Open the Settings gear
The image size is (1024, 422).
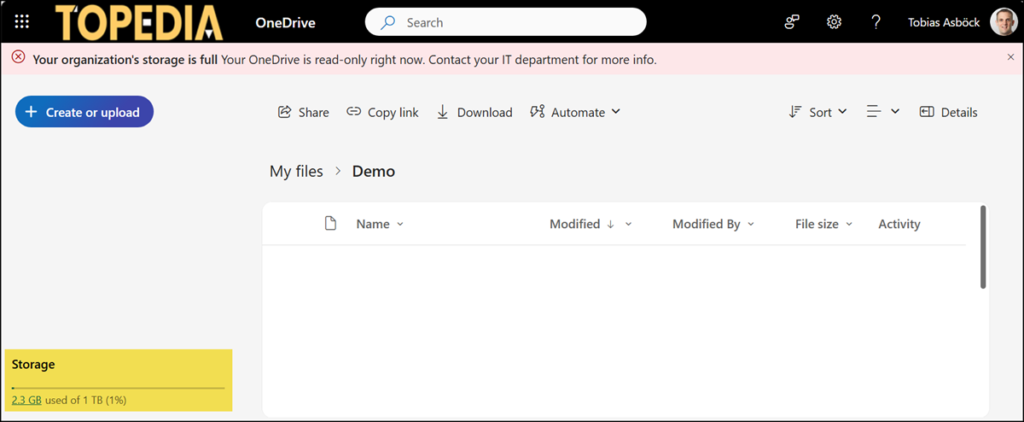coord(834,22)
